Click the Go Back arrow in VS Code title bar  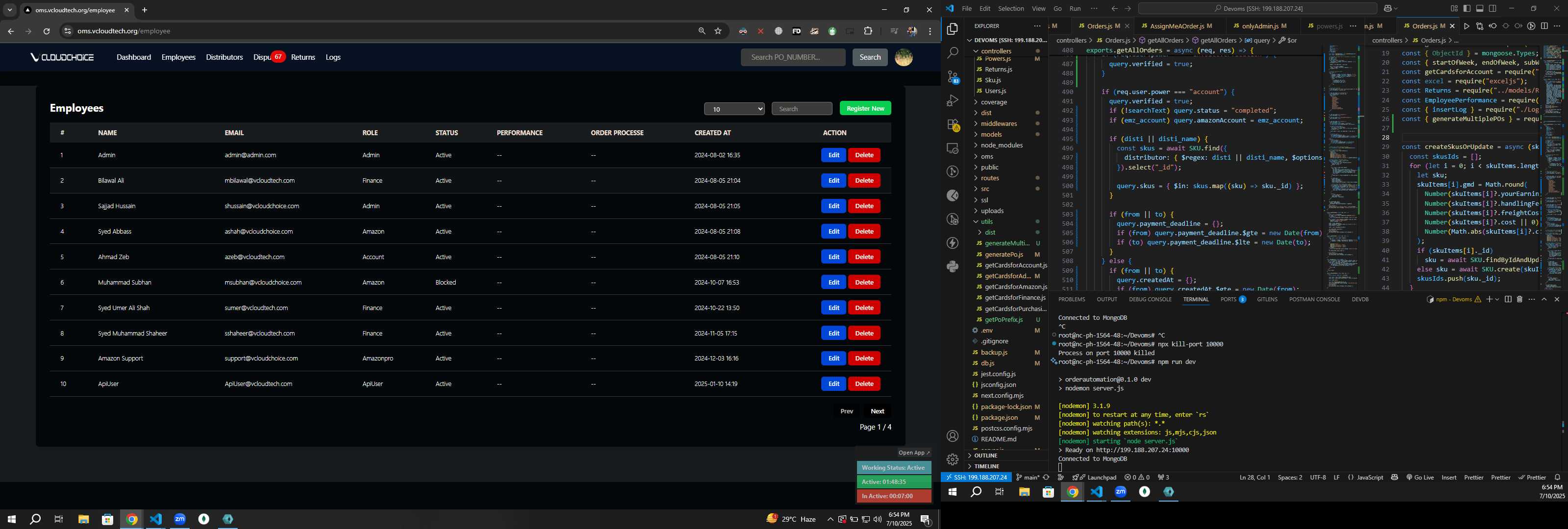click(1115, 8)
